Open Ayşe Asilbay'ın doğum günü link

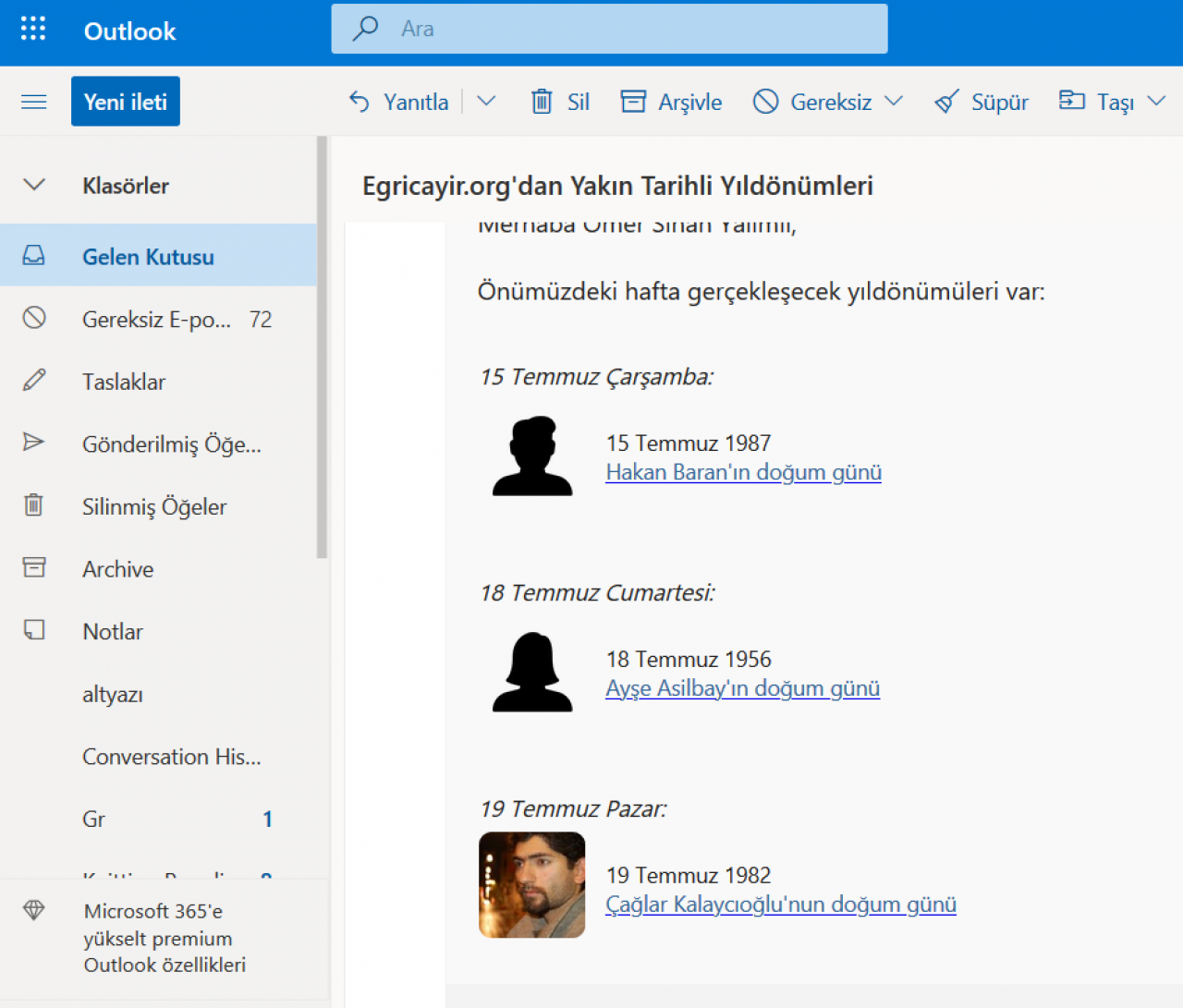click(x=742, y=688)
